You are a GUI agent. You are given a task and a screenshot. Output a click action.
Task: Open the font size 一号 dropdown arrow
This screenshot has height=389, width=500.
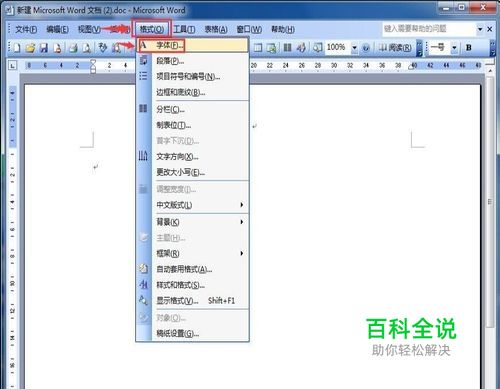click(x=454, y=48)
